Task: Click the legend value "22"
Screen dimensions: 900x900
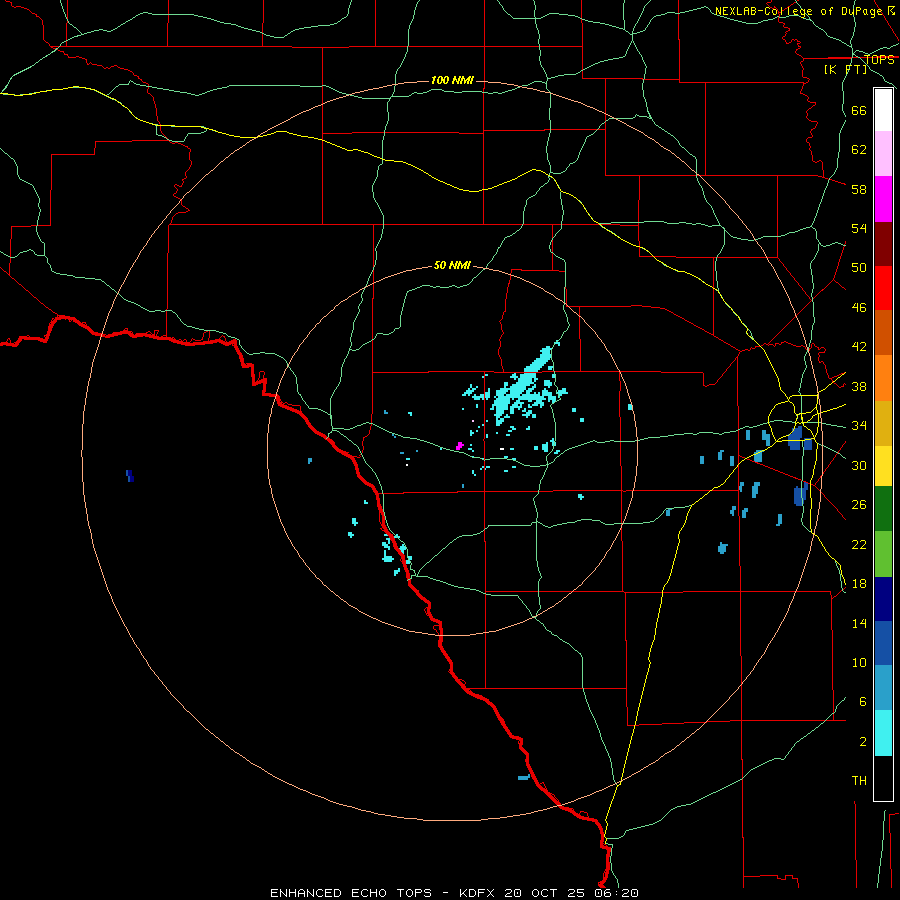Action: coord(859,545)
